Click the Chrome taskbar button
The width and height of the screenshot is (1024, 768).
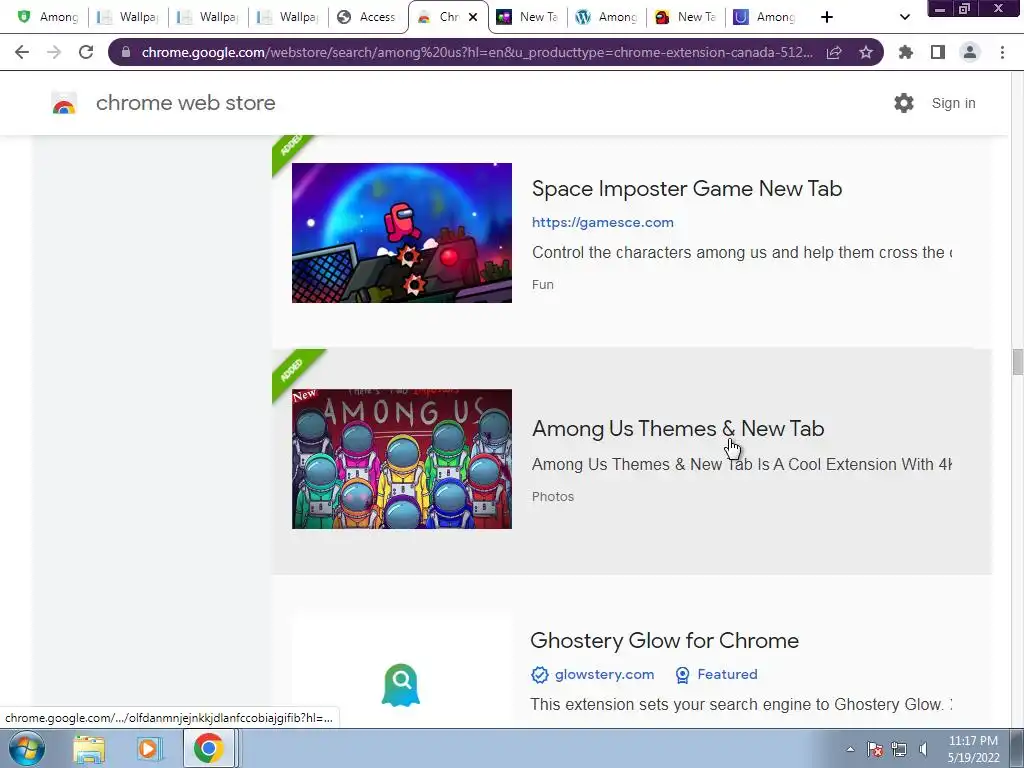208,748
